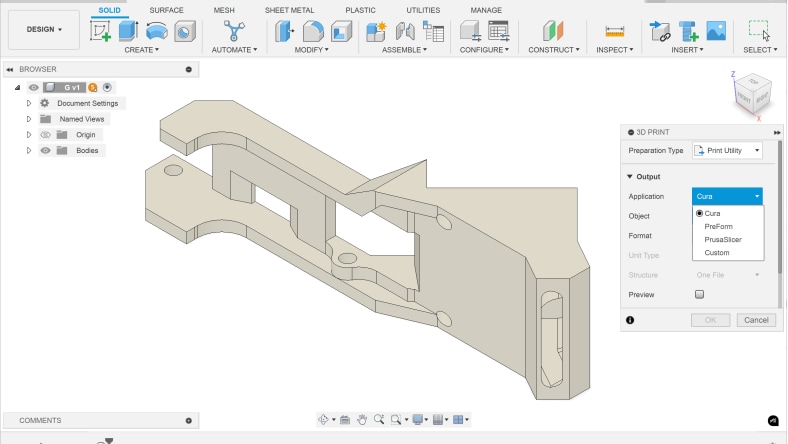Select the Revolve tool icon
The height and width of the screenshot is (444, 788).
click(156, 31)
